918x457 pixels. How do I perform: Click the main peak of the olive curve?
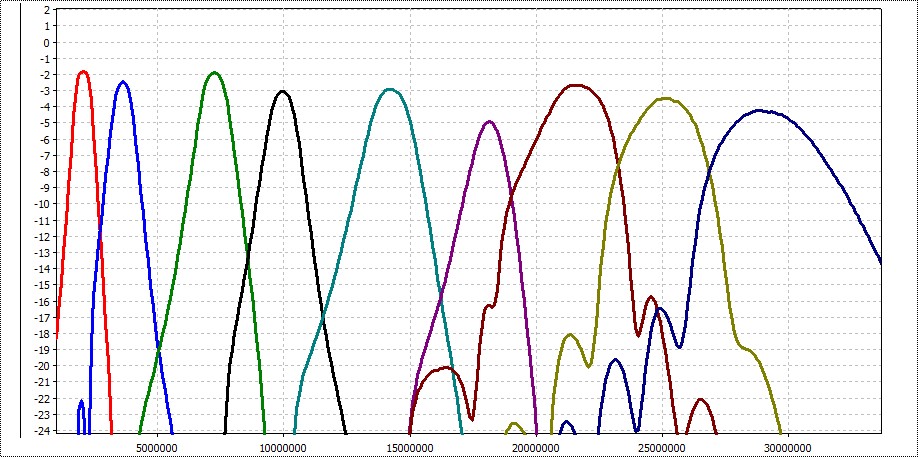[x=665, y=98]
